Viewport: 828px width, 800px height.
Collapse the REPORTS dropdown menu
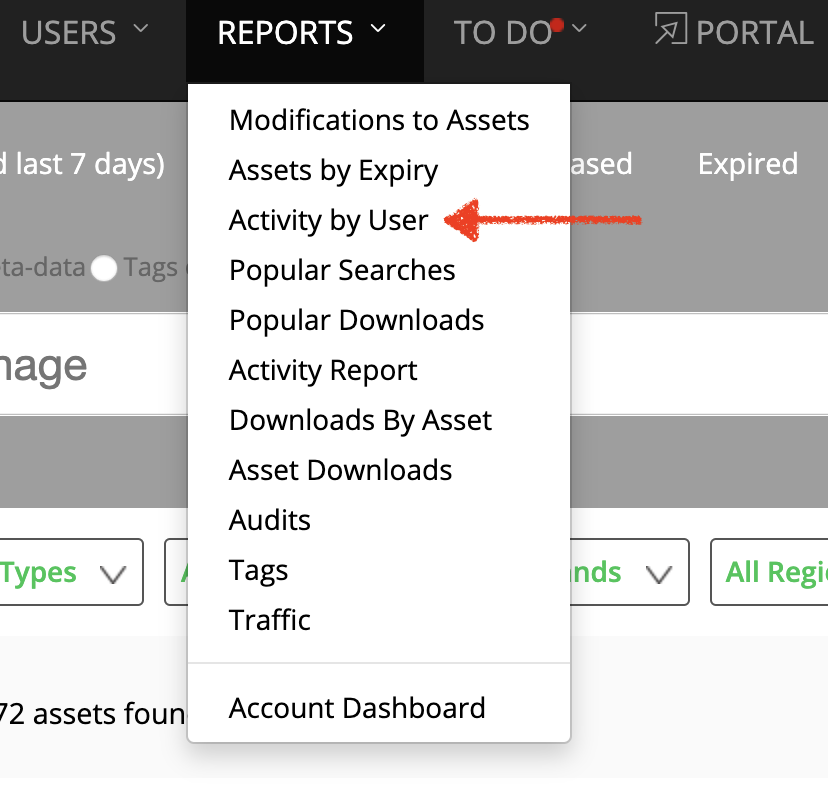point(303,33)
